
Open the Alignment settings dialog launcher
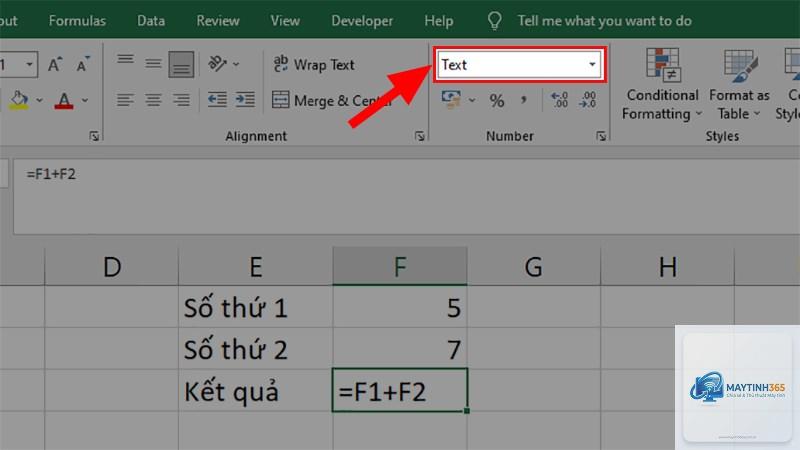pyautogui.click(x=419, y=136)
